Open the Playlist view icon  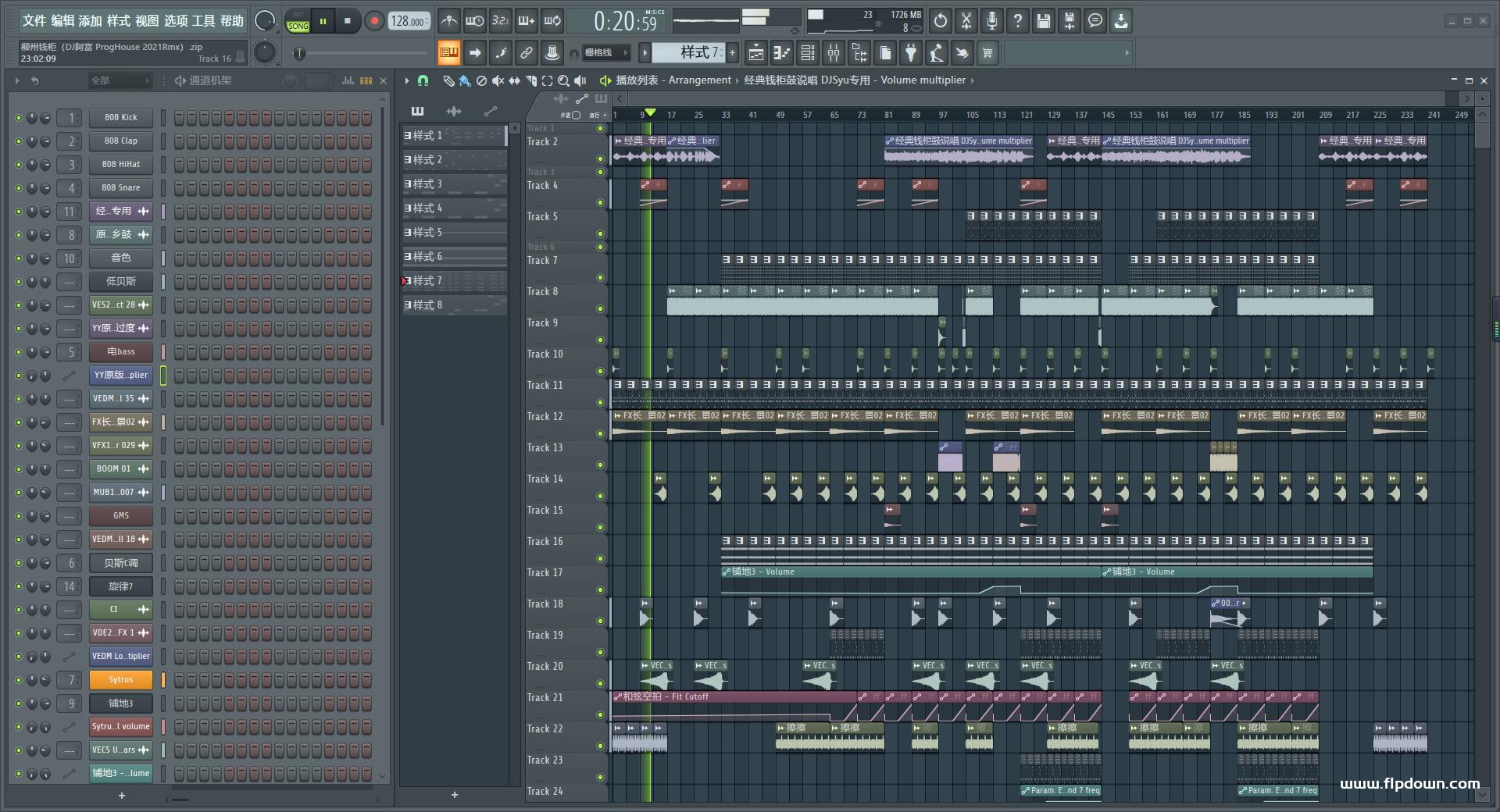(x=755, y=53)
